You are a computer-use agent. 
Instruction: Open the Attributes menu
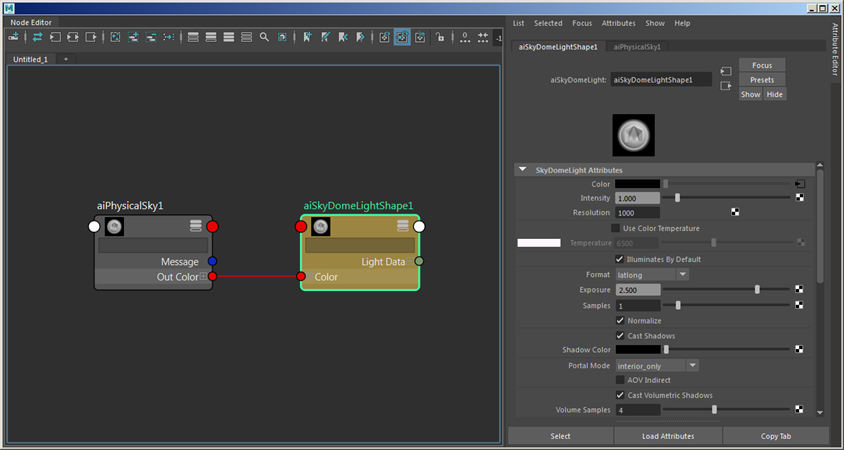point(618,23)
